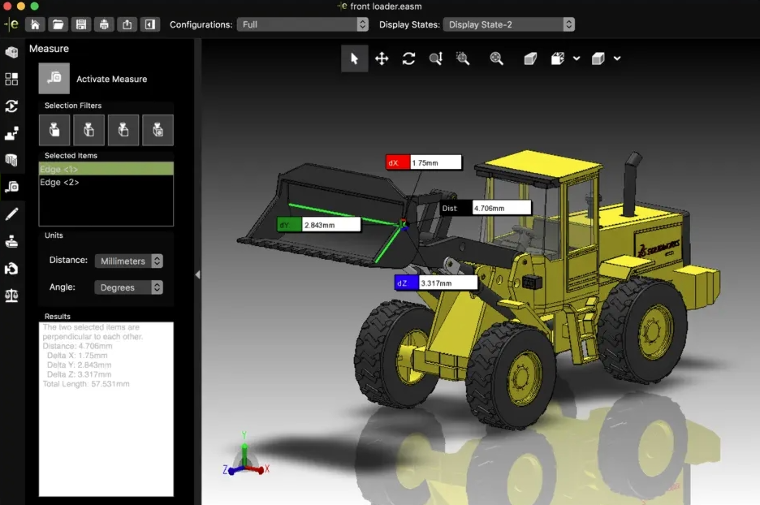The height and width of the screenshot is (505, 760).
Task: Open the Display States dropdown
Action: click(x=509, y=24)
